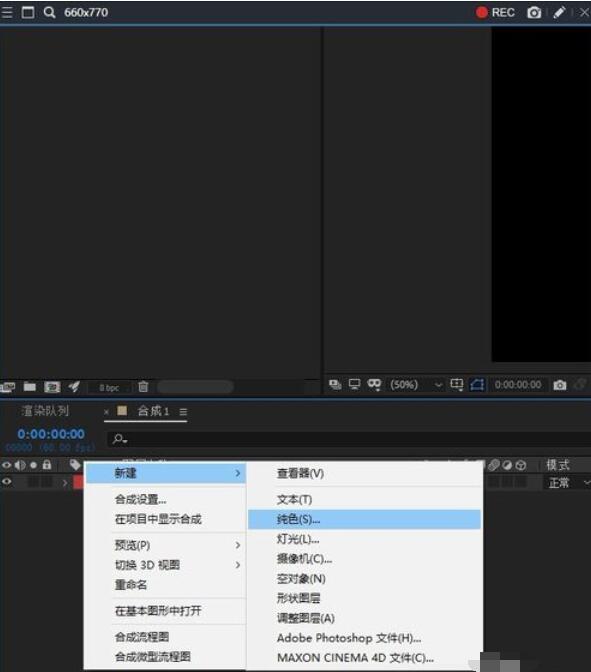The height and width of the screenshot is (672, 591).
Task: Open grid and guide options icon
Action: pos(457,384)
